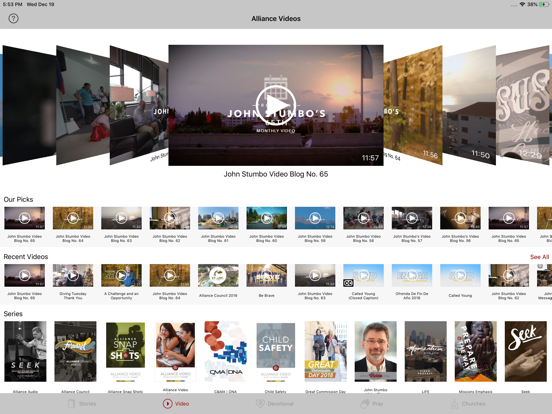Select the carousel card showing duration 11:56

(413, 105)
